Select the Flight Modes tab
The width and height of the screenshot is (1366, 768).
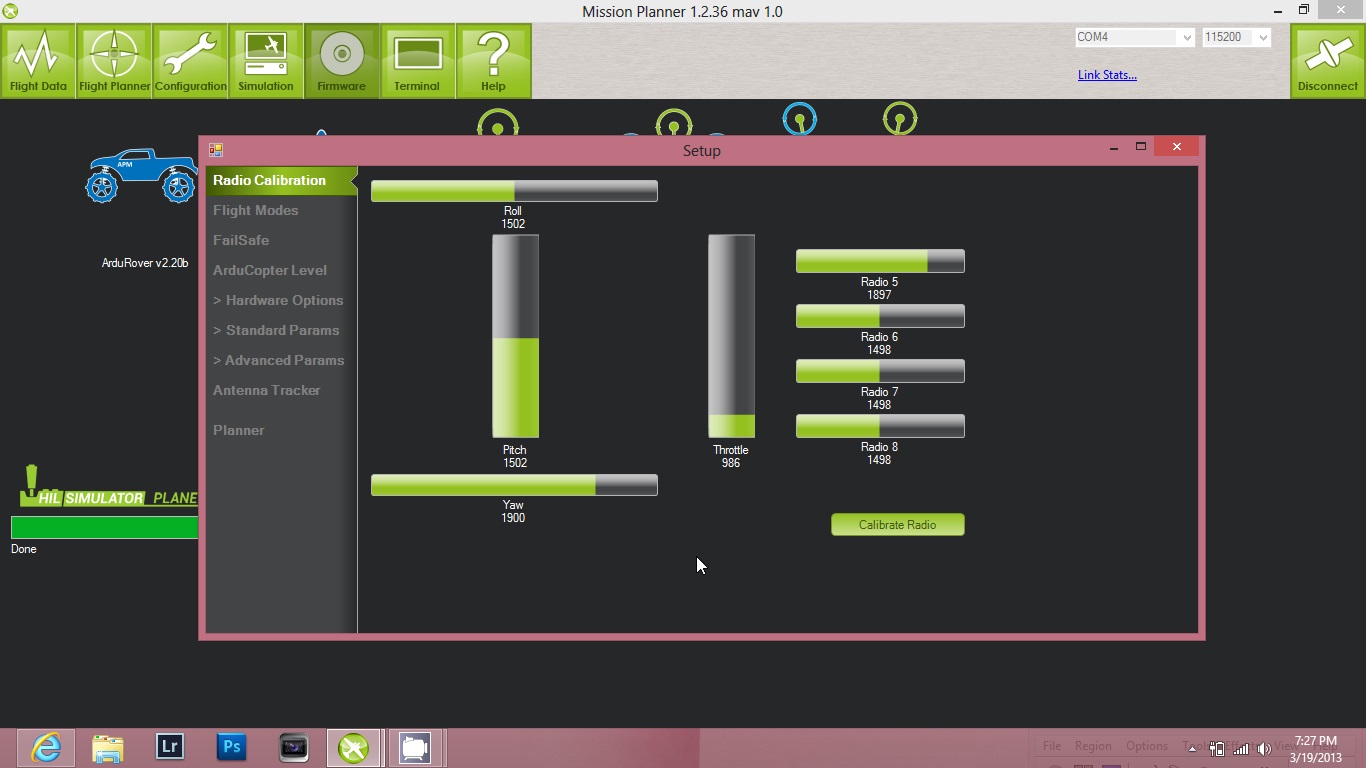(256, 210)
